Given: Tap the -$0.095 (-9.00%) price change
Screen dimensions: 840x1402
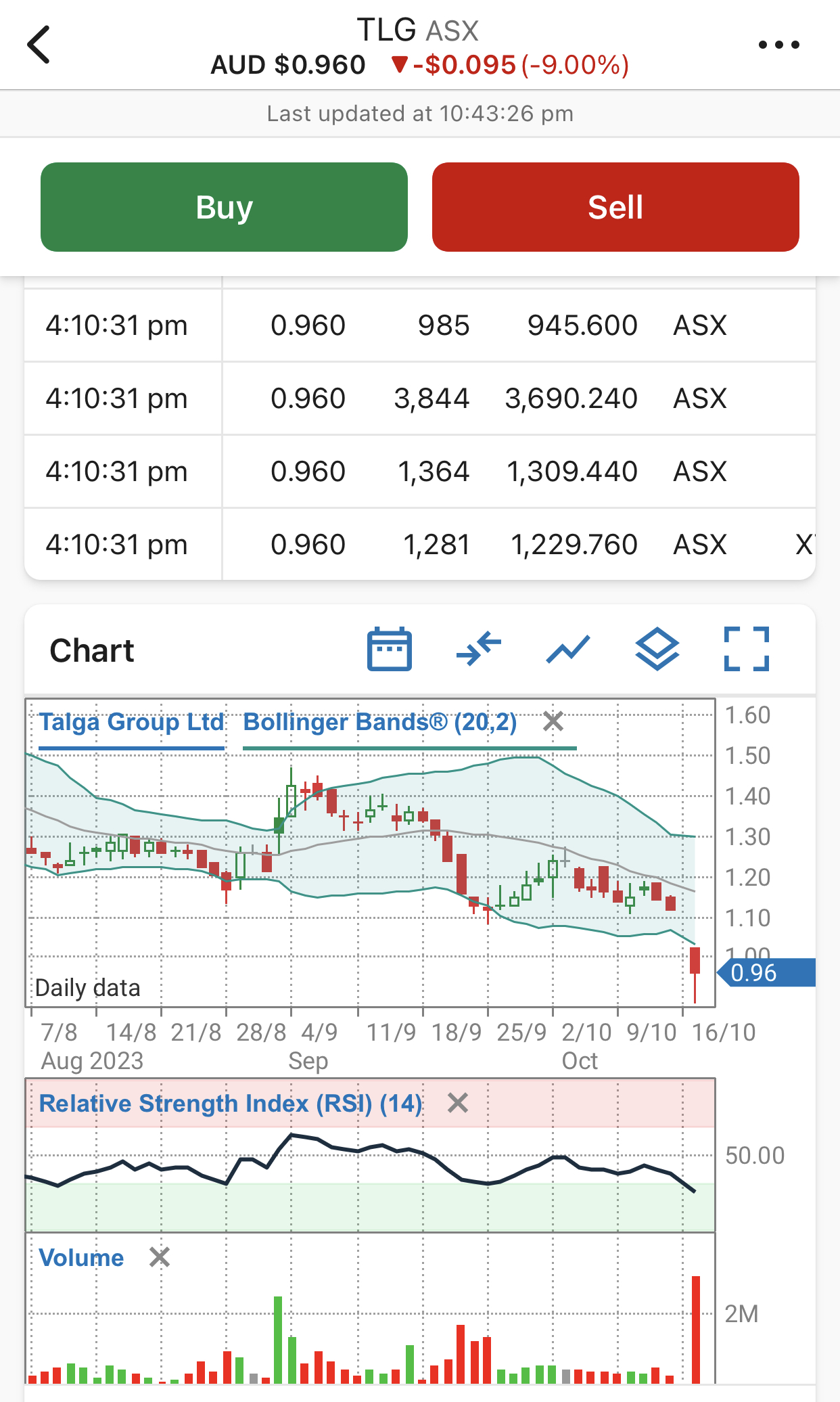Looking at the screenshot, I should coord(511,65).
